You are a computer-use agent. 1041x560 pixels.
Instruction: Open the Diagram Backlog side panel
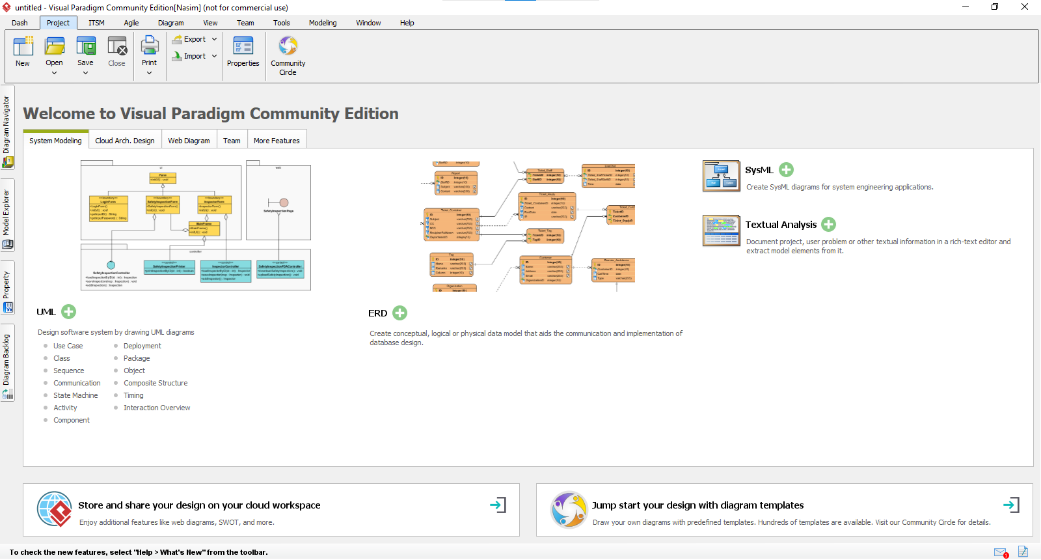pos(7,364)
